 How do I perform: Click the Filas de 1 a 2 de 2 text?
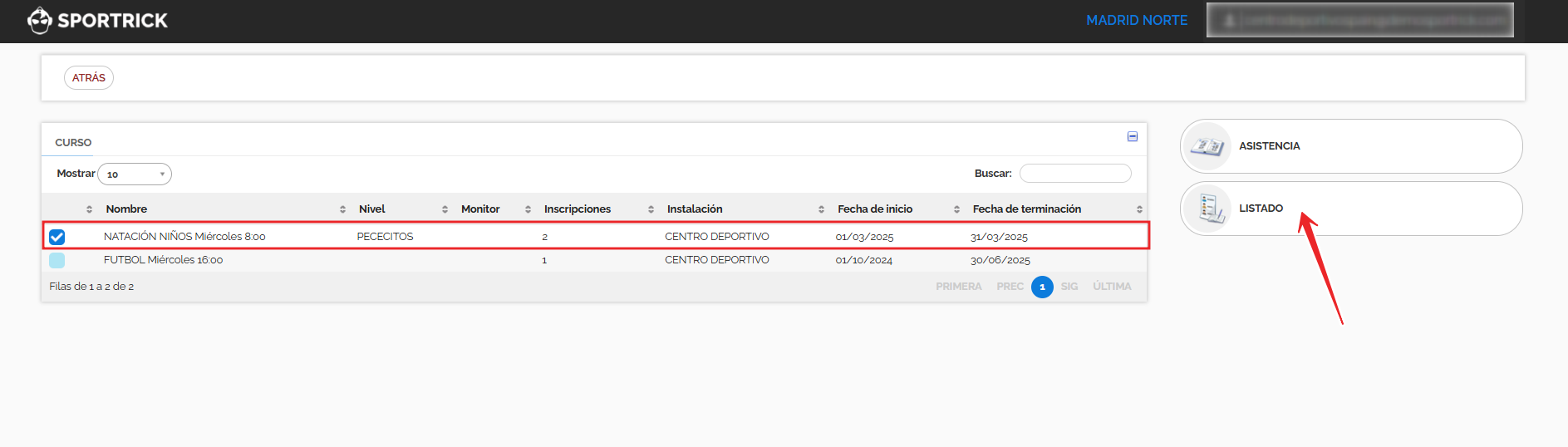[x=91, y=287]
